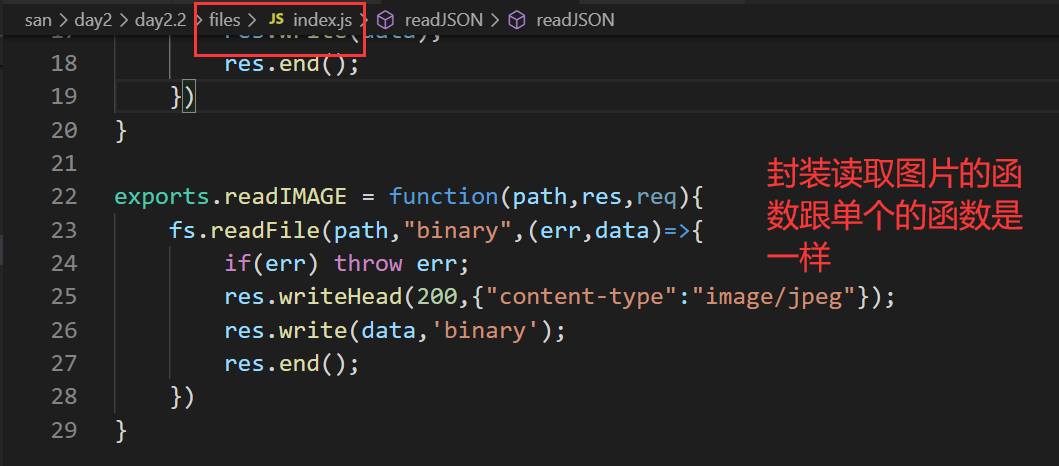
Task: Click the closing brace on line 29
Action: click(x=121, y=430)
